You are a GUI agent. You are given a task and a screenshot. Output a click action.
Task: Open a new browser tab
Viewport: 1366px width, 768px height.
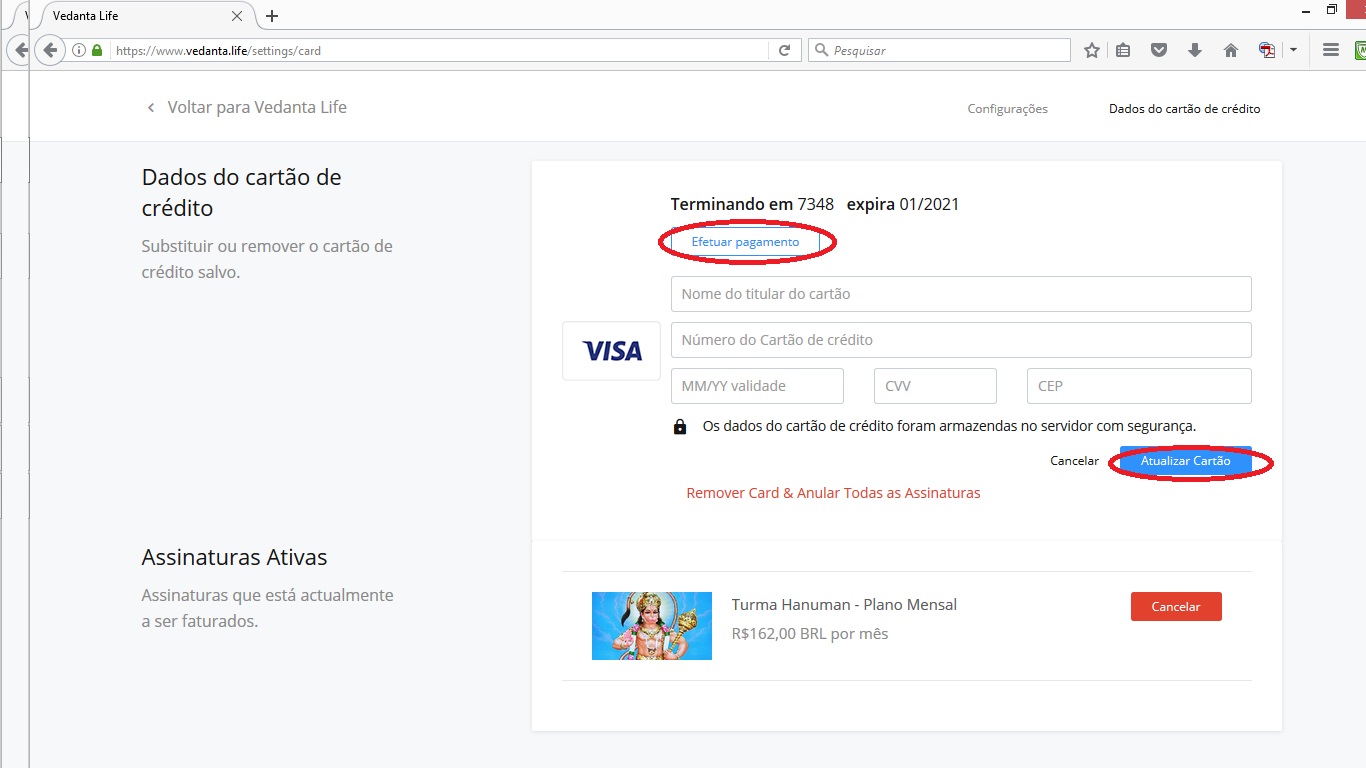point(272,16)
